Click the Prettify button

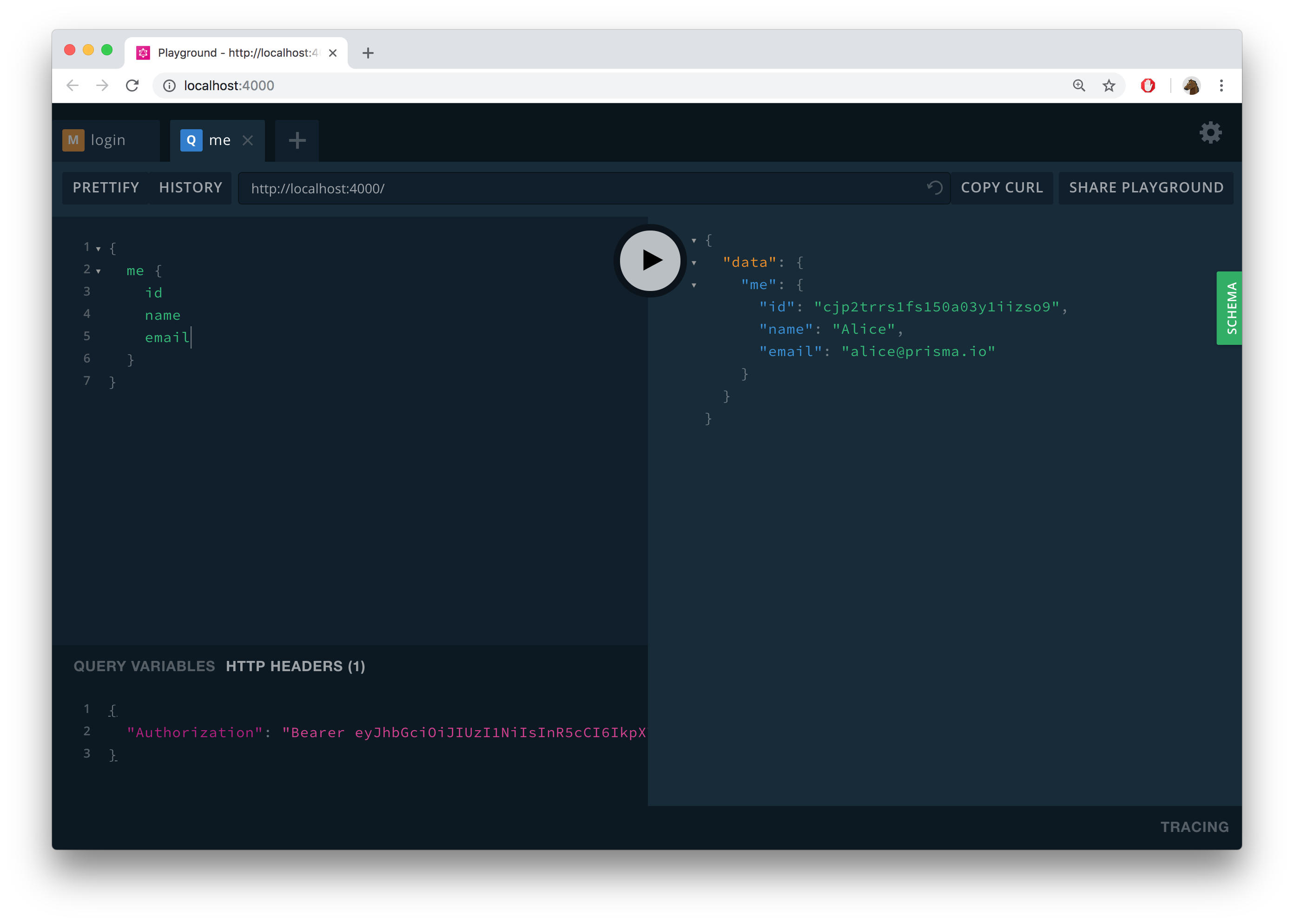tap(106, 187)
